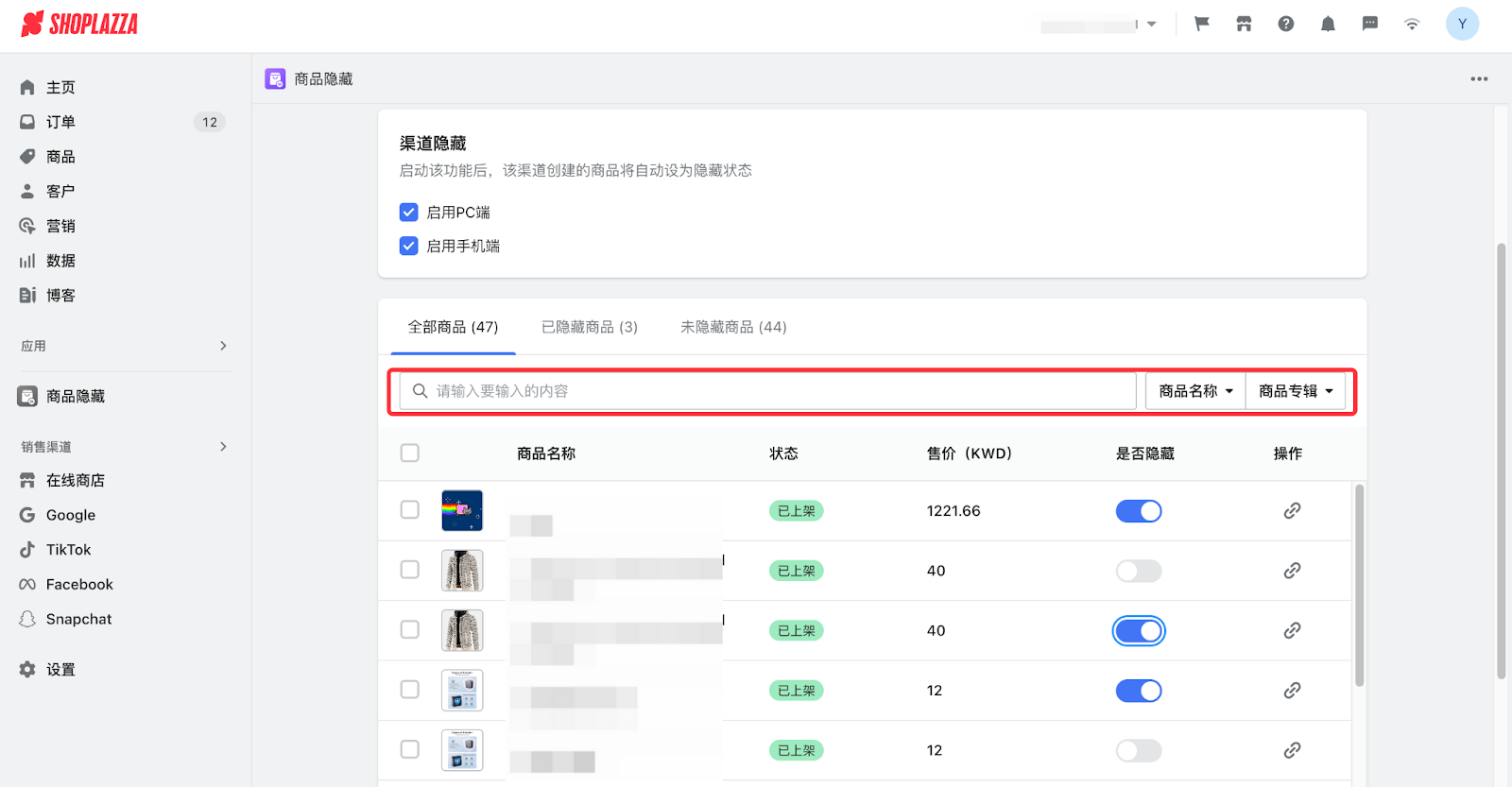This screenshot has height=787, width=1512.
Task: Copy link for the 1221.66 product
Action: pos(1292,511)
